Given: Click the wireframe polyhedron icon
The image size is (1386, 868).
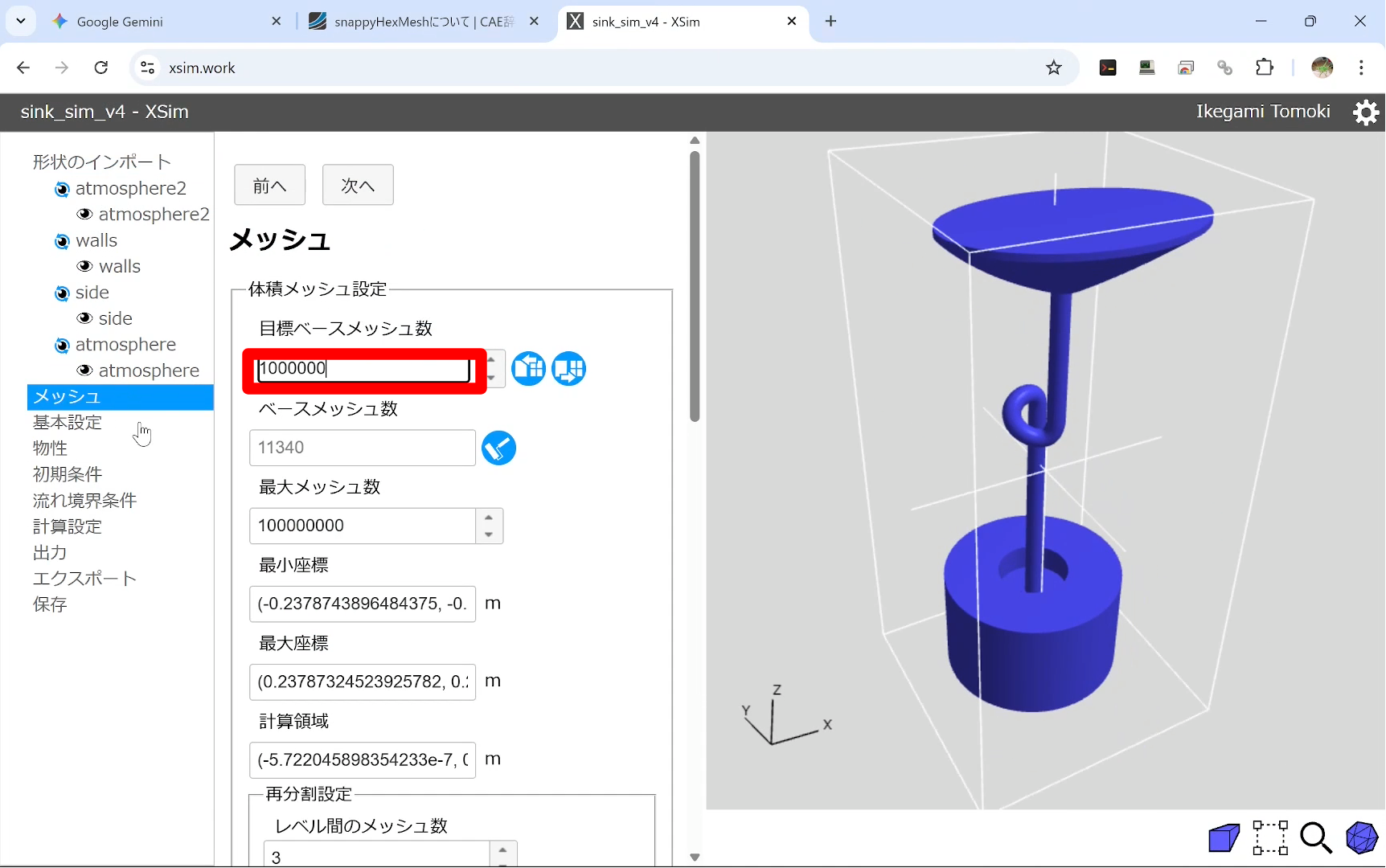Looking at the screenshot, I should (x=1362, y=838).
